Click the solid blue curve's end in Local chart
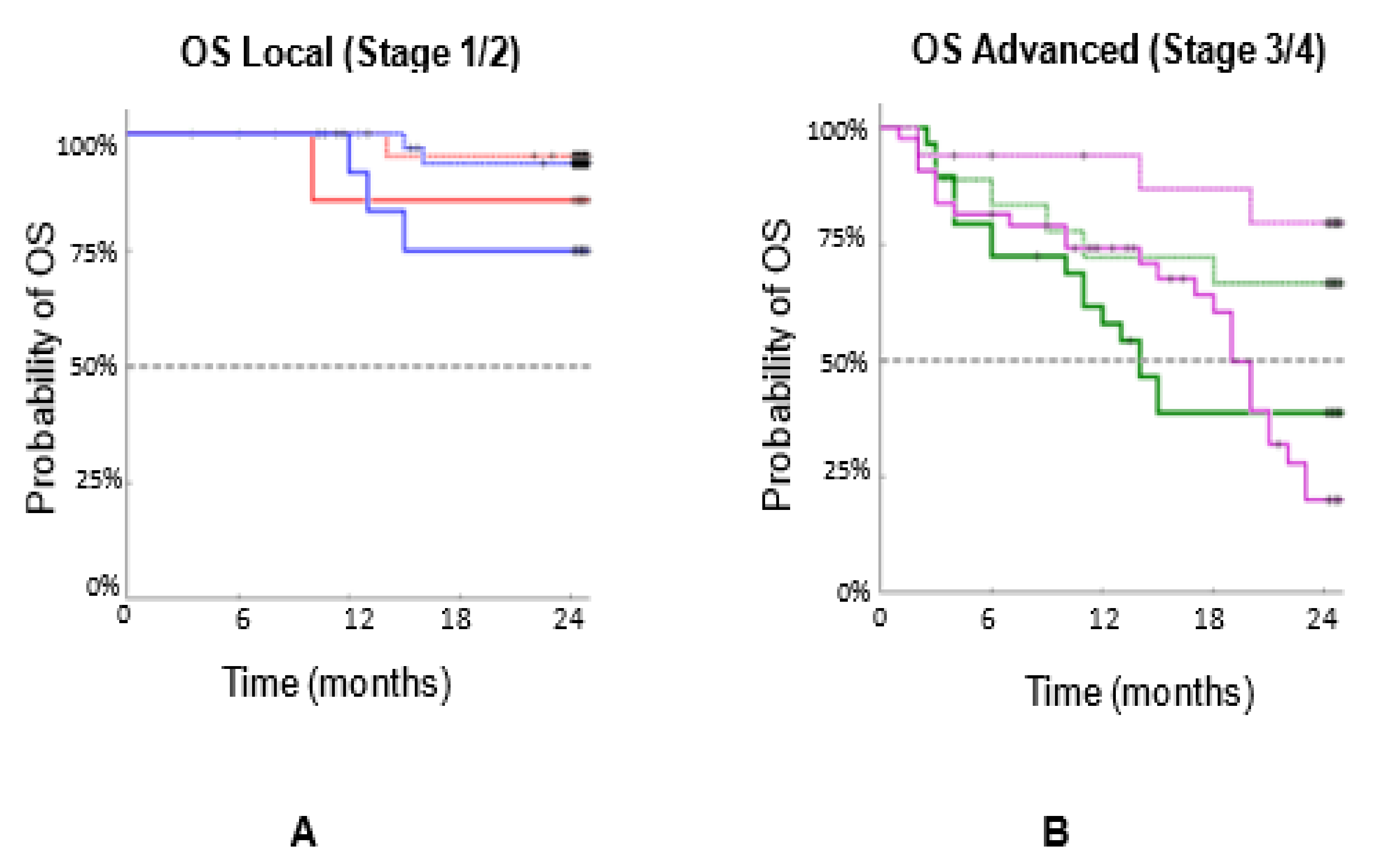 [x=581, y=251]
